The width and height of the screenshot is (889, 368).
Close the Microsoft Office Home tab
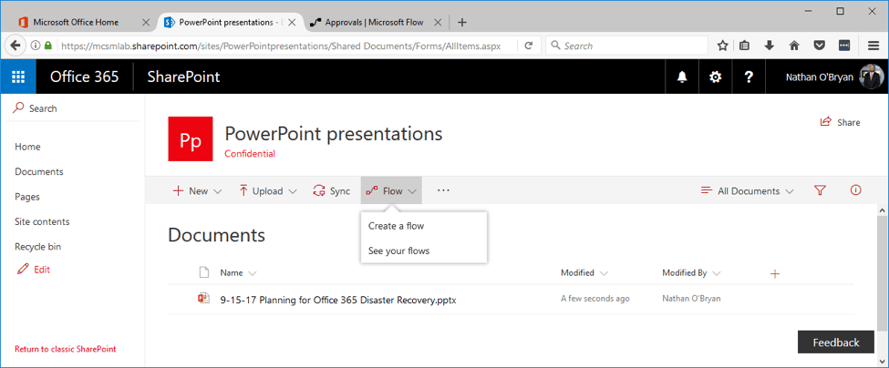145,23
